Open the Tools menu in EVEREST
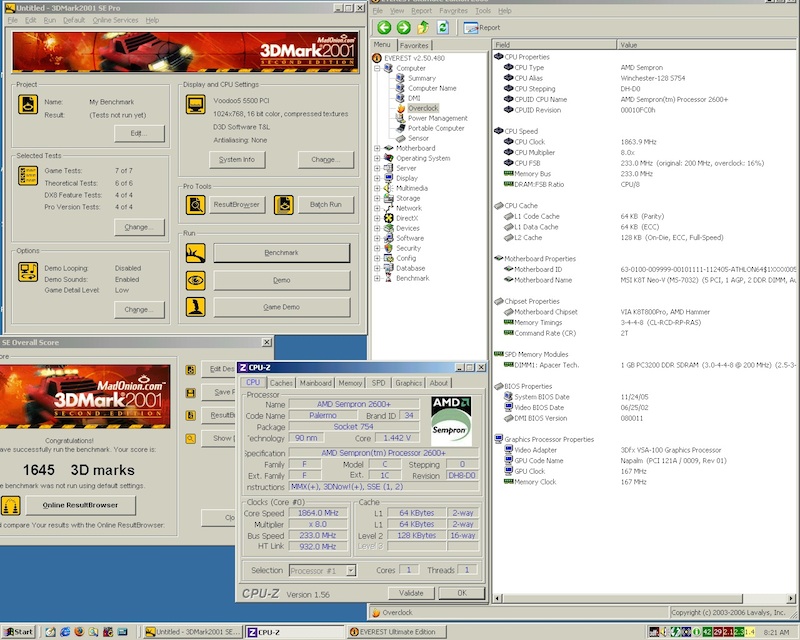 point(483,11)
